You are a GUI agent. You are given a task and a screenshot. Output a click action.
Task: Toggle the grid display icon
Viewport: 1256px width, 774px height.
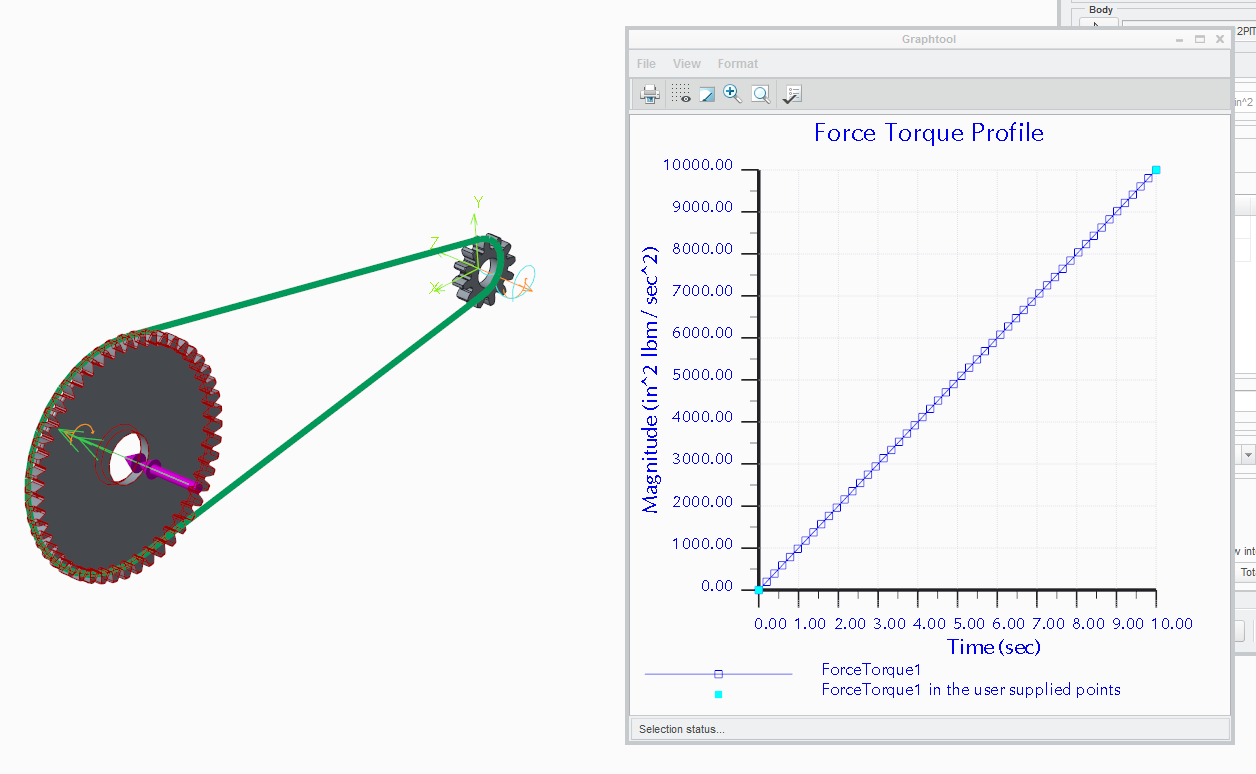(681, 94)
